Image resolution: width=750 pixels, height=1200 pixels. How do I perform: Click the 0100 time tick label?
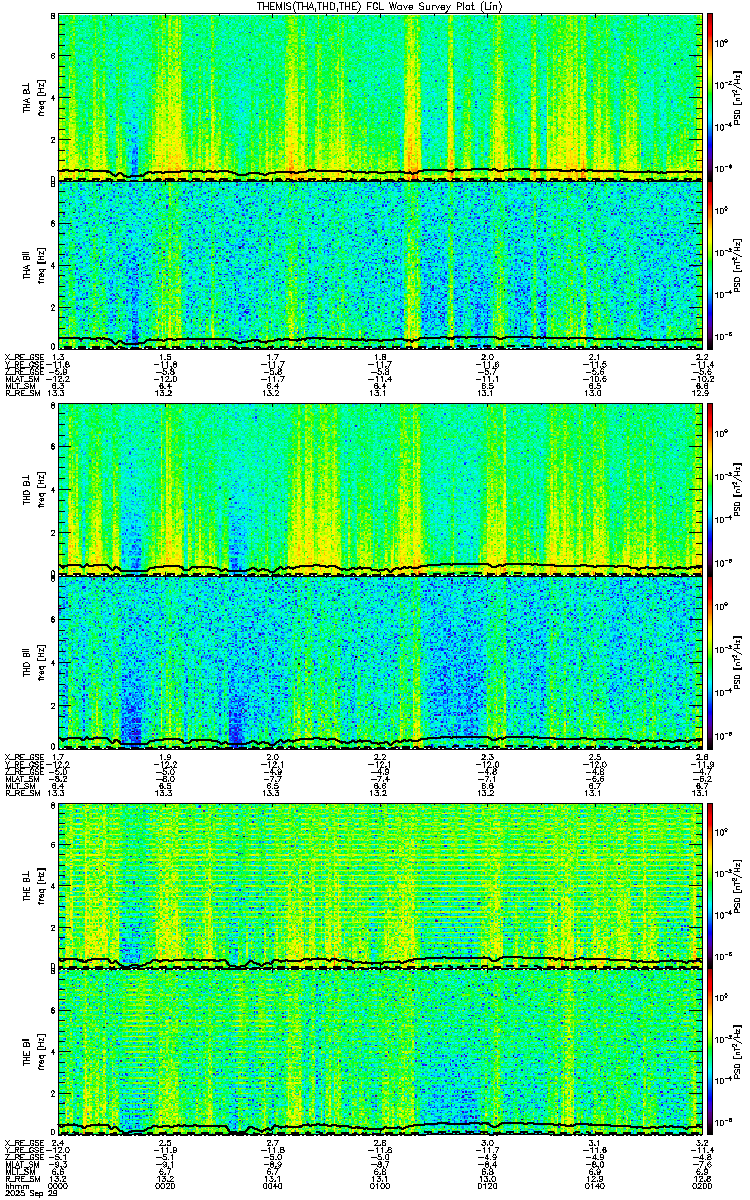pyautogui.click(x=380, y=1182)
